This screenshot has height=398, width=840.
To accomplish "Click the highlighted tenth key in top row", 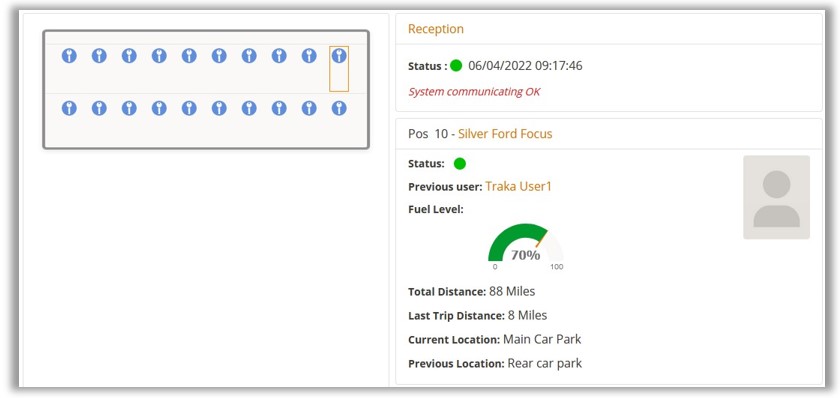I will (339, 56).
